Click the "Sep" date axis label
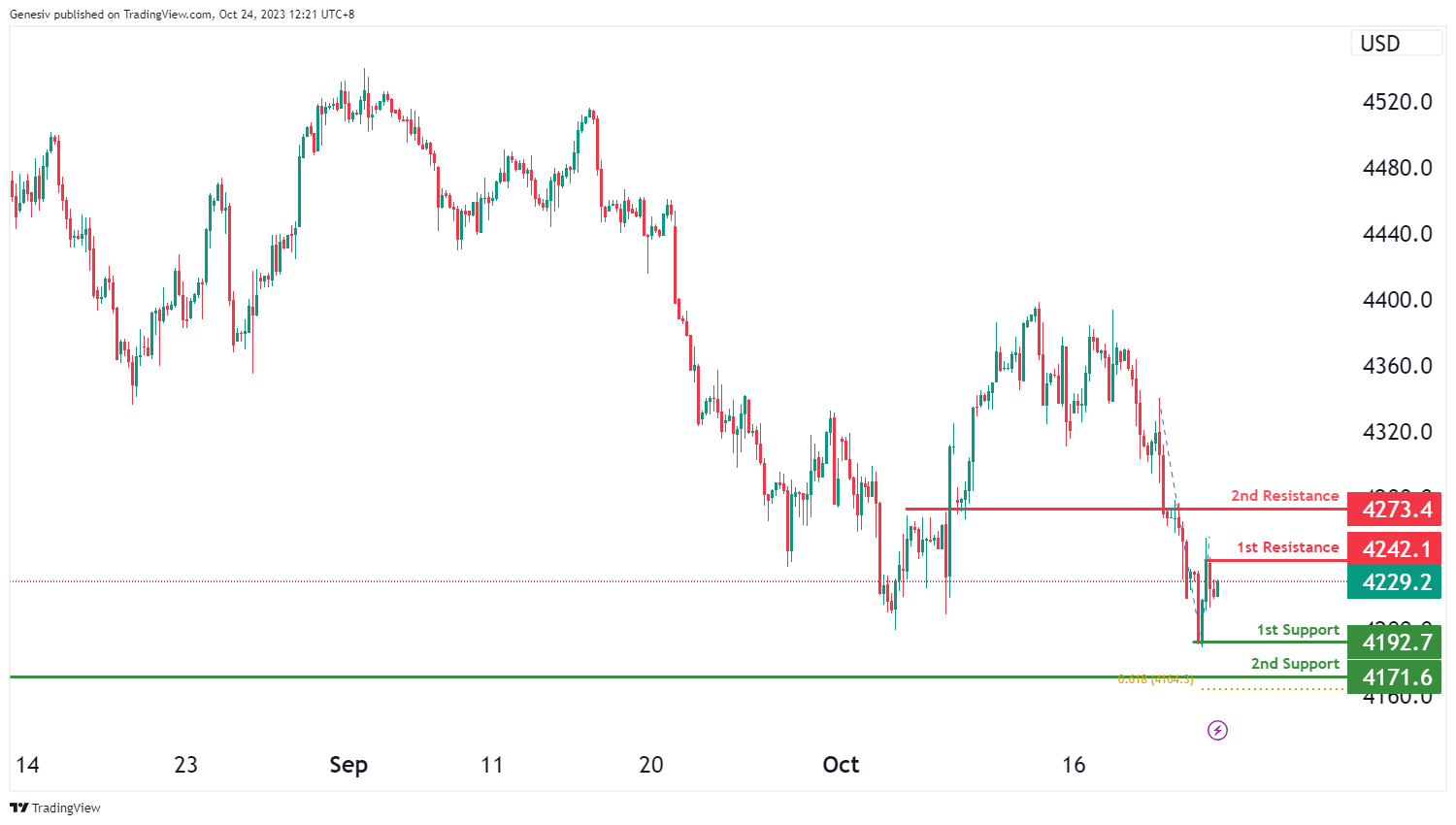1456x825 pixels. (348, 765)
